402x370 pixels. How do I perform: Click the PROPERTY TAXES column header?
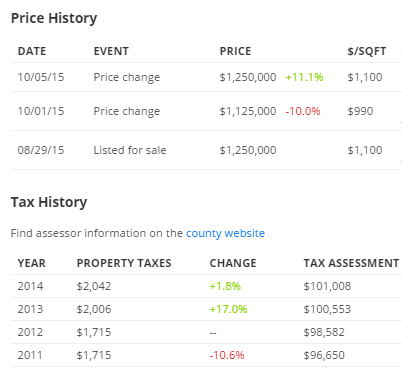124,263
